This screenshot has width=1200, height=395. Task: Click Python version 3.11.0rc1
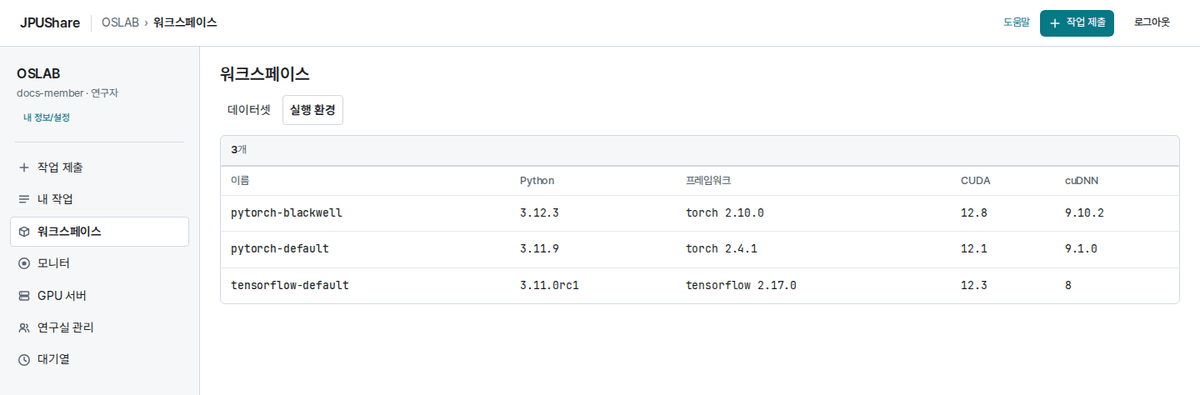[x=550, y=285]
